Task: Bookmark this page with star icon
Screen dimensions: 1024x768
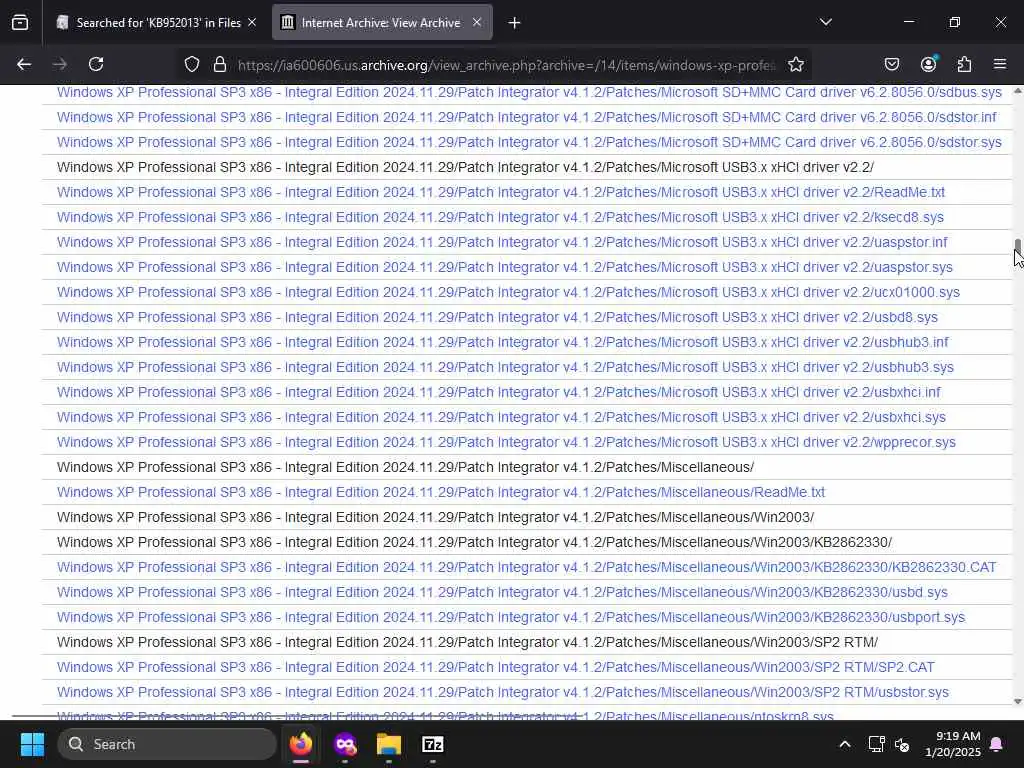Action: pos(795,65)
